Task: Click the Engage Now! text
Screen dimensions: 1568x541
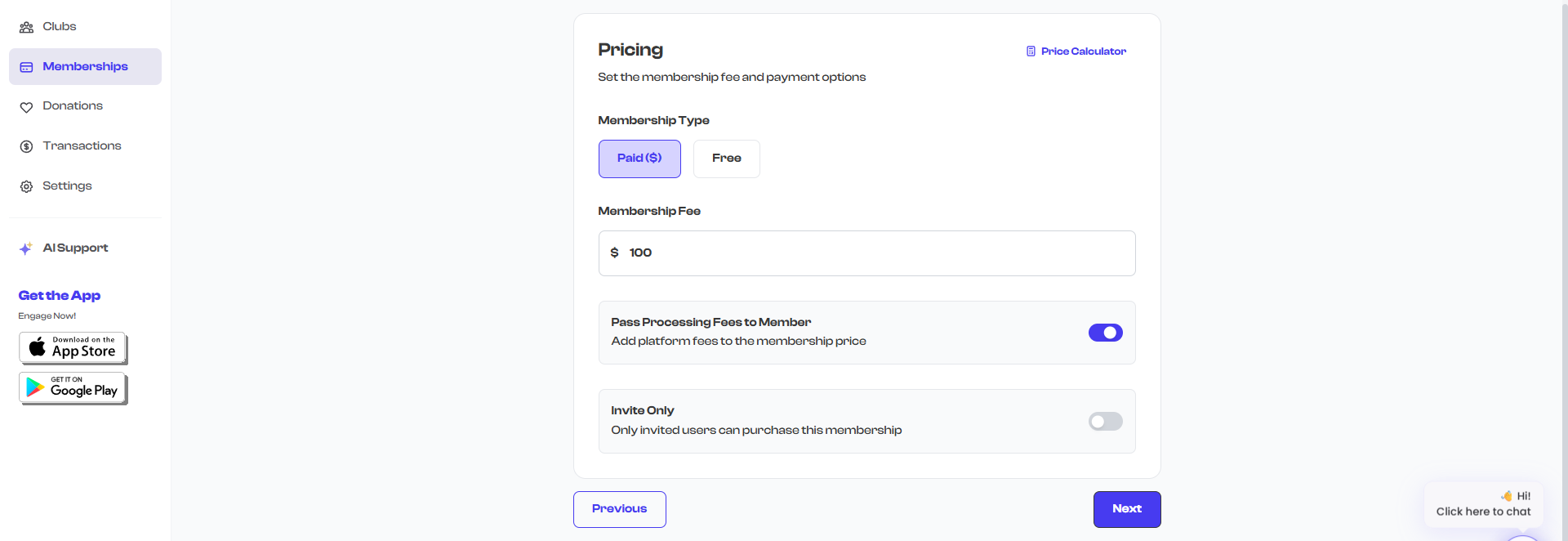Action: coord(47,316)
